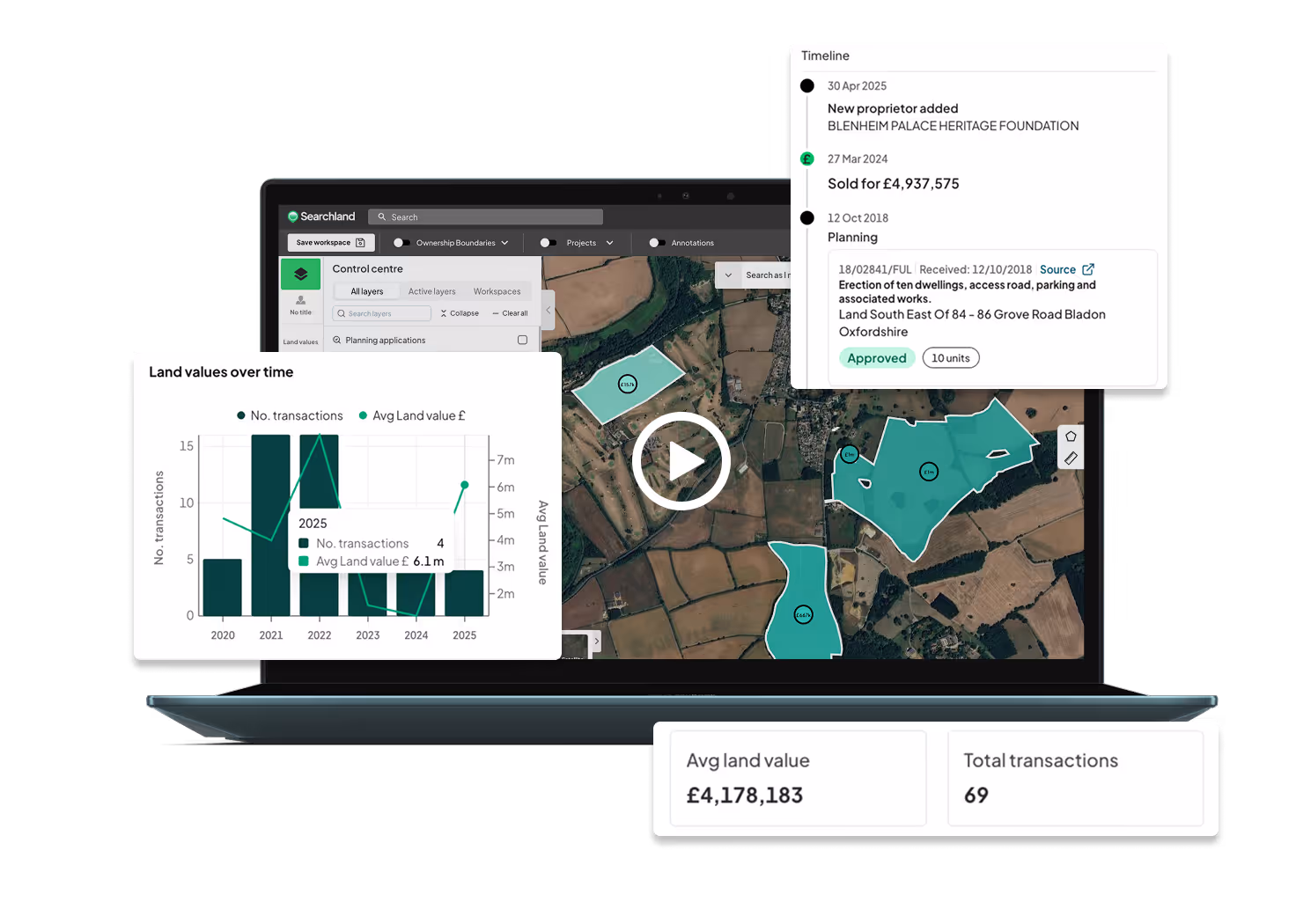Click the magnifier in the Search layers field

pyautogui.click(x=342, y=312)
